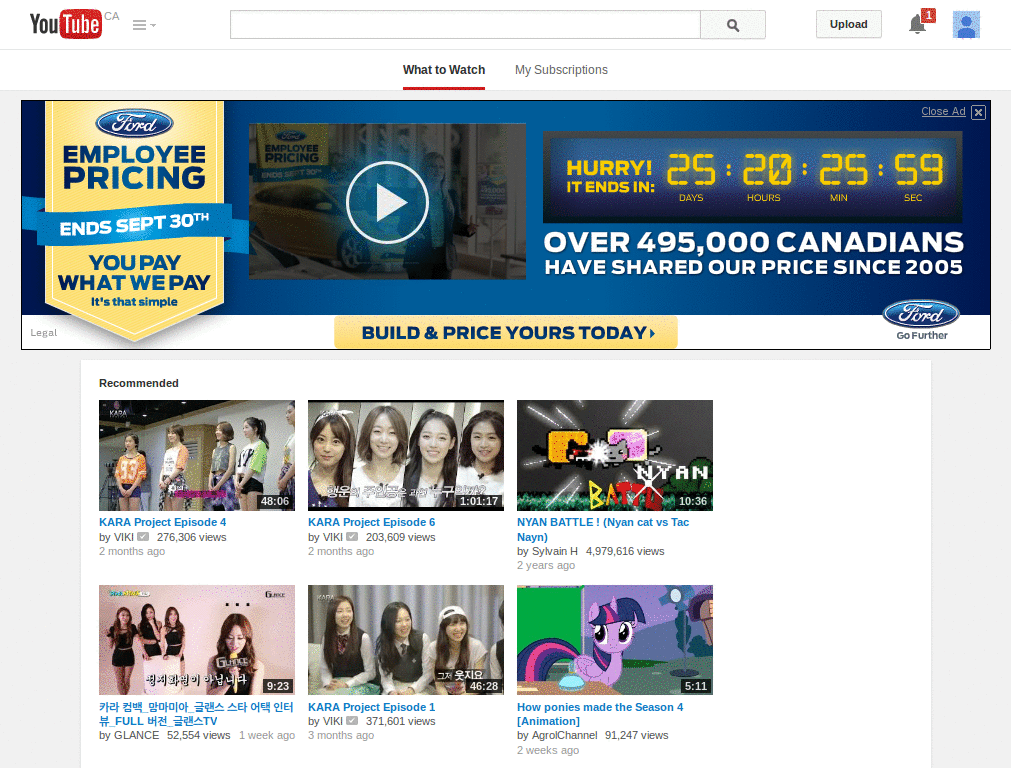Image resolution: width=1024 pixels, height=768 pixels.
Task: Click the Legal link in the ad
Action: point(44,333)
